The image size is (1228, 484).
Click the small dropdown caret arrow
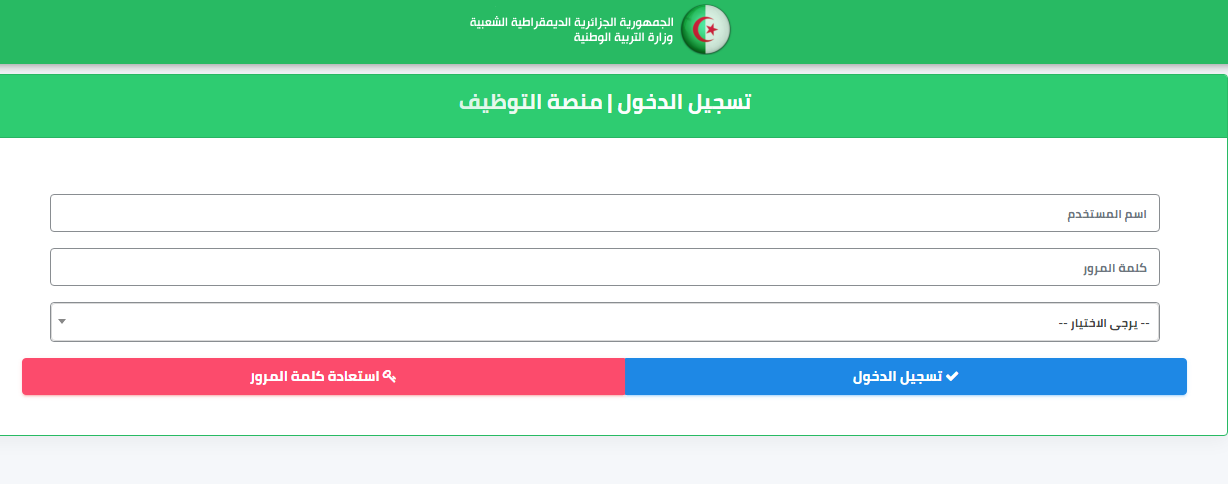[x=62, y=322]
